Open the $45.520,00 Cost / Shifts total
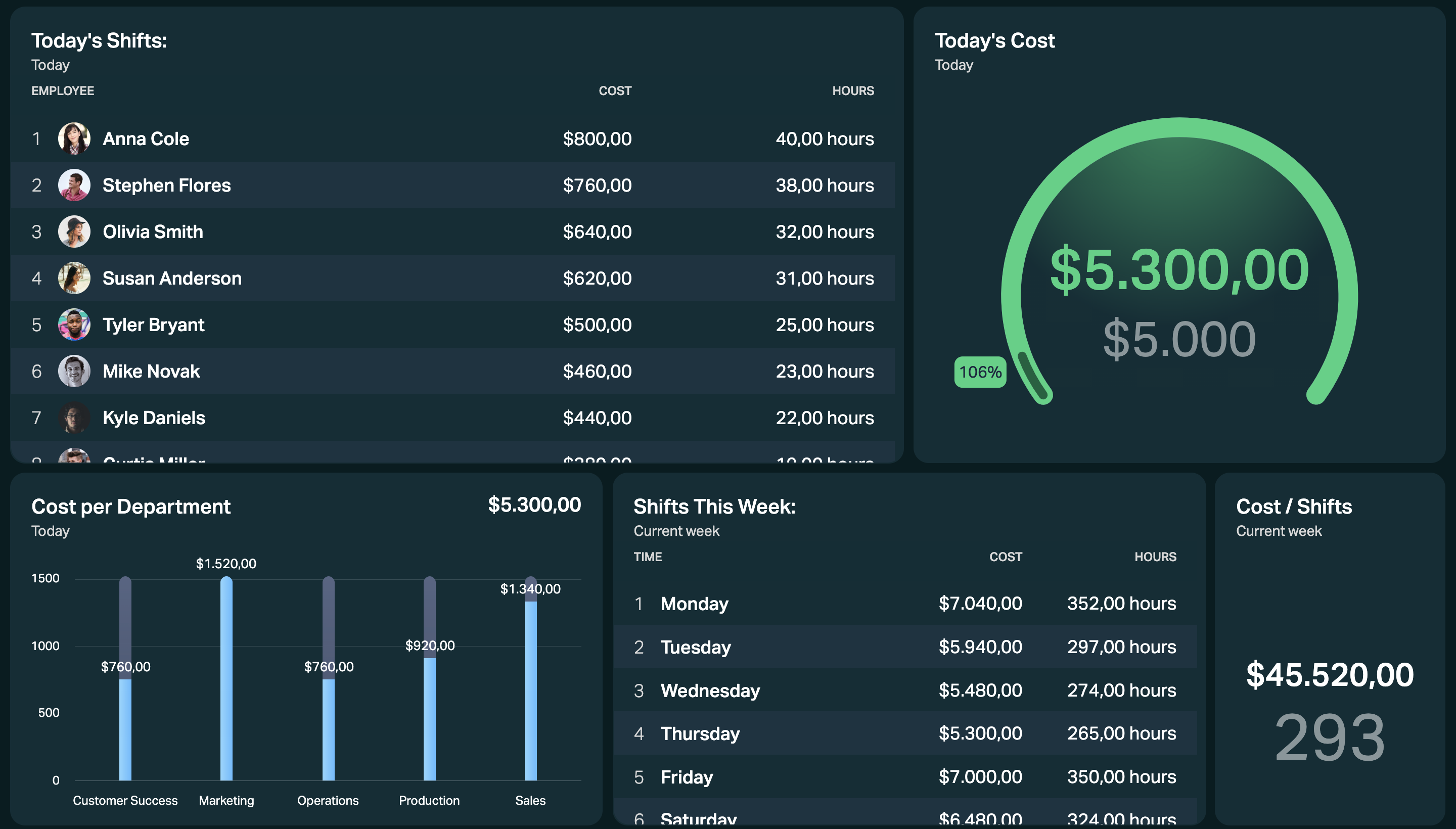 (1330, 675)
